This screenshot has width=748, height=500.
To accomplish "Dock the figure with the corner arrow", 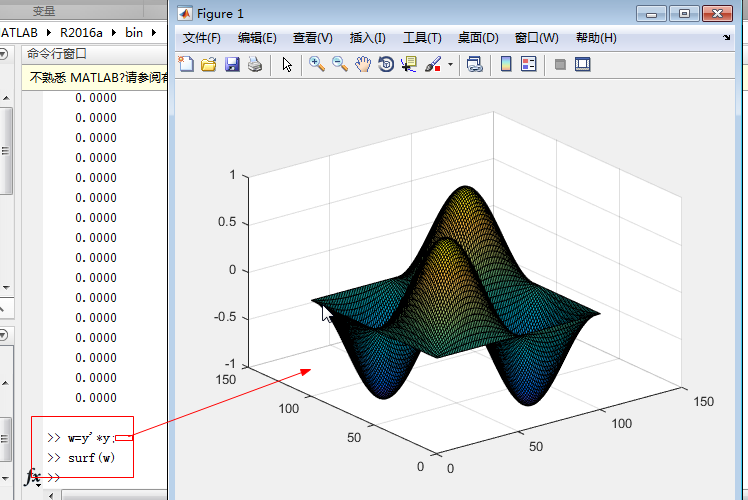I will click(x=727, y=37).
